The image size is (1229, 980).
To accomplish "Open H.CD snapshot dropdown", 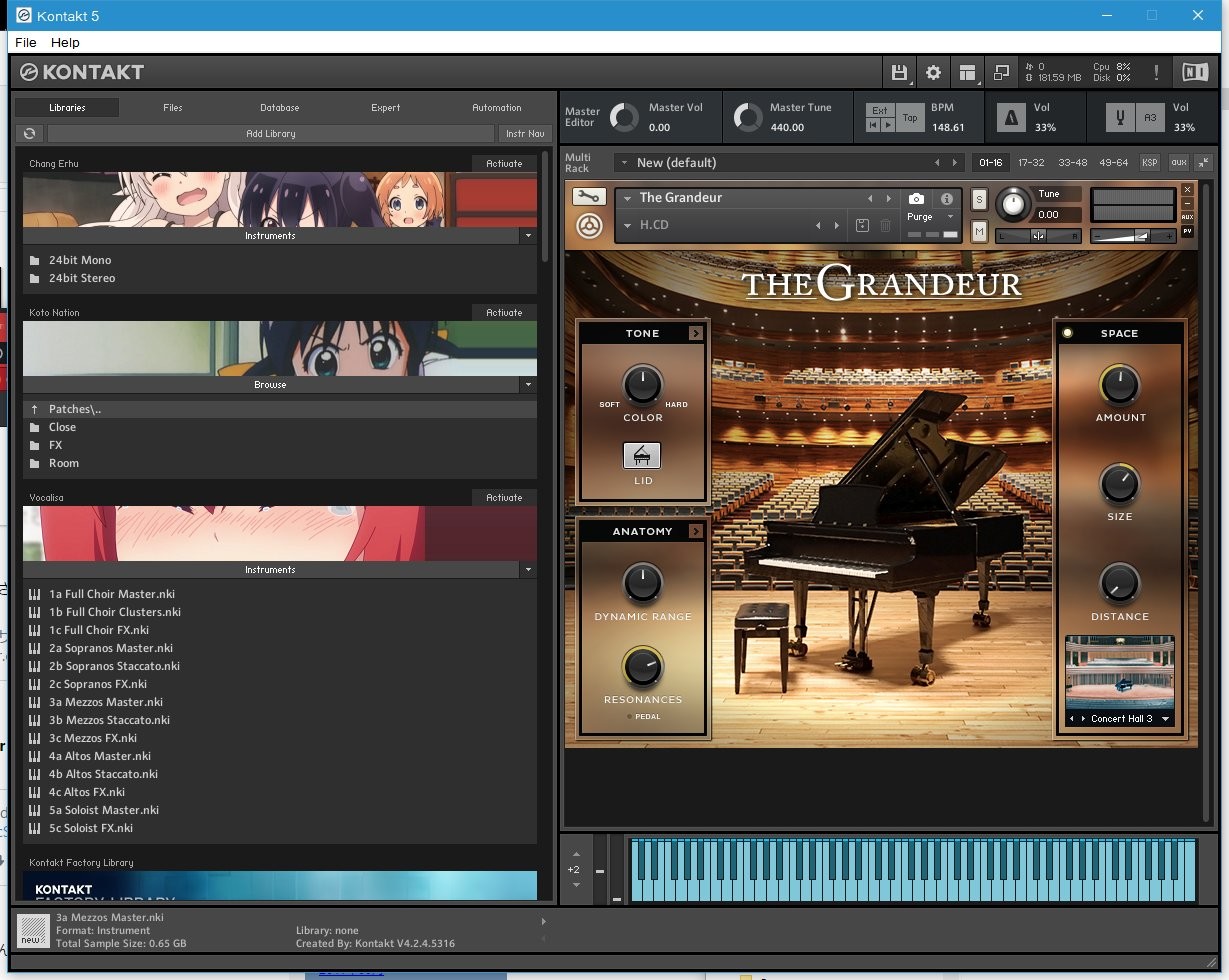I will pos(628,226).
